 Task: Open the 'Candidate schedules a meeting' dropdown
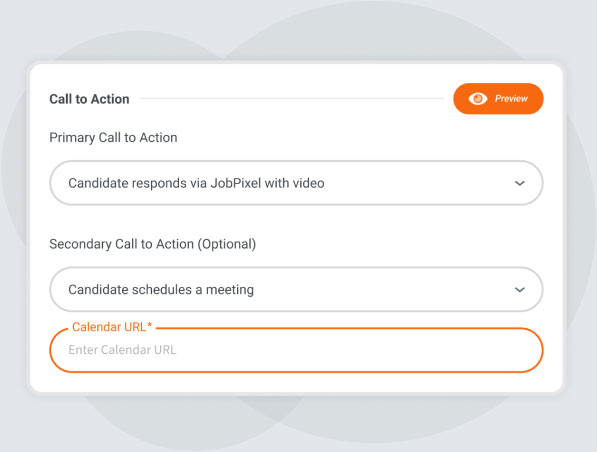[x=296, y=290]
